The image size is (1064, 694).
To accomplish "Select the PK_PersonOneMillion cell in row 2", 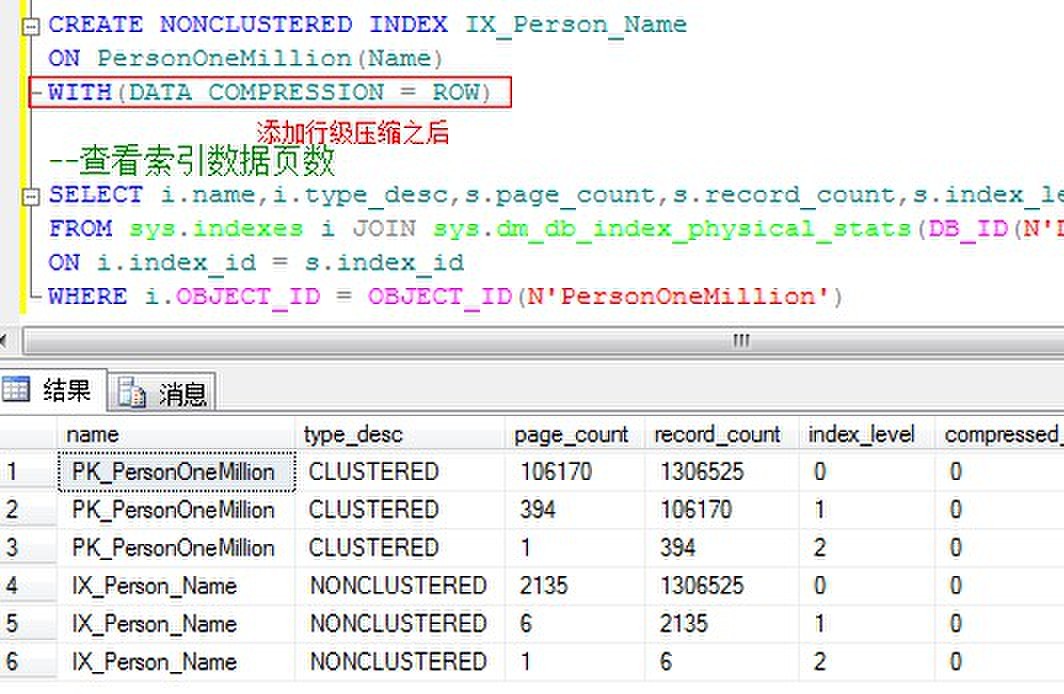I will pos(176,509).
